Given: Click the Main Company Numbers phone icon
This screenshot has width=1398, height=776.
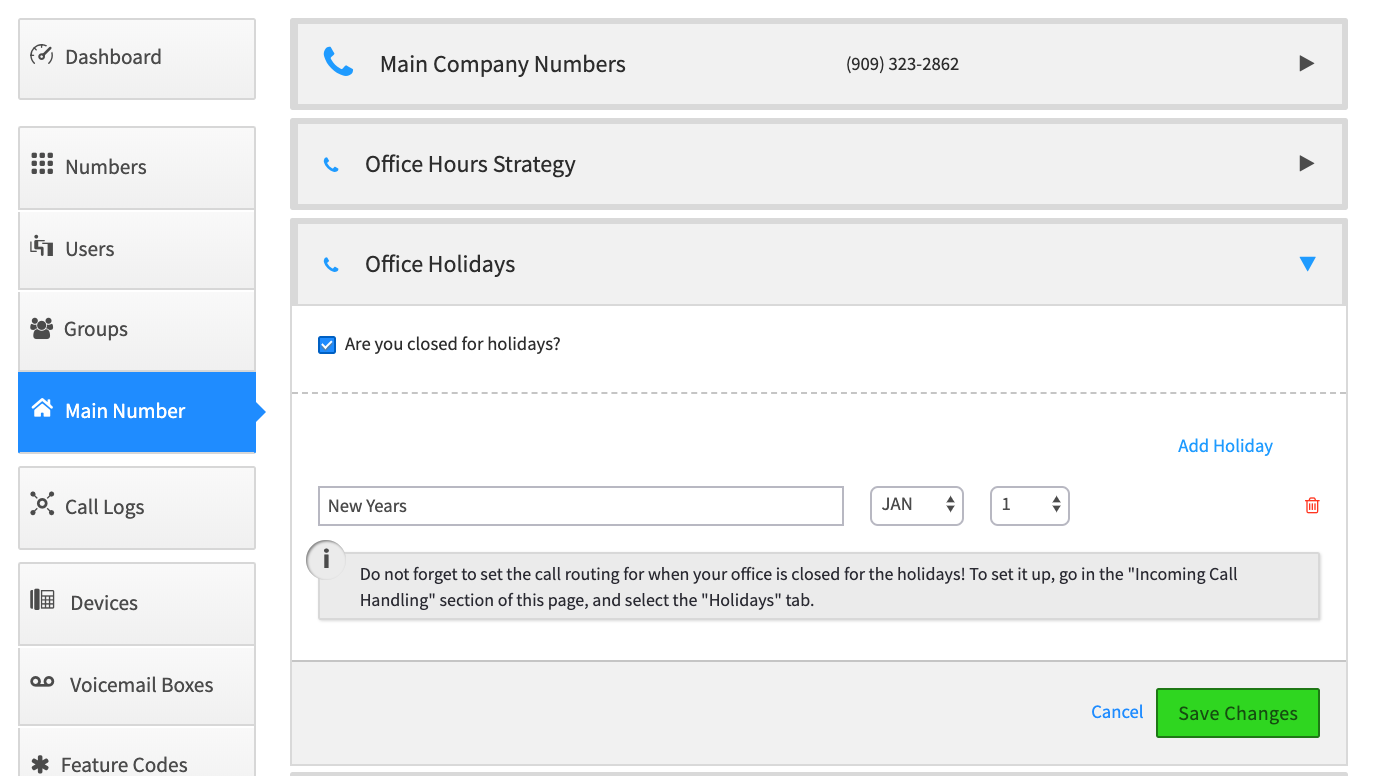Looking at the screenshot, I should [x=338, y=63].
